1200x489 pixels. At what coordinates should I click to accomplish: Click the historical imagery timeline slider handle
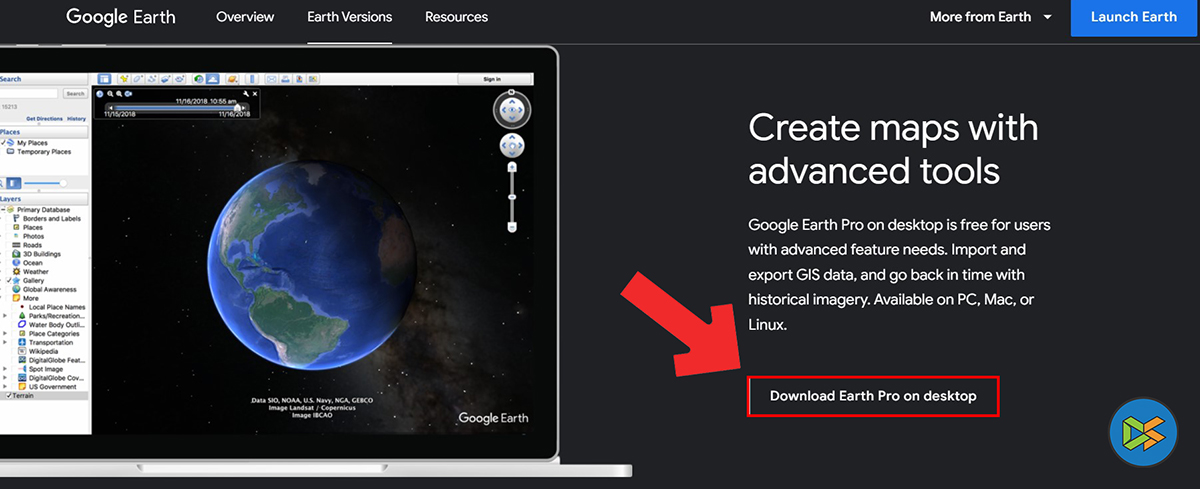(237, 108)
